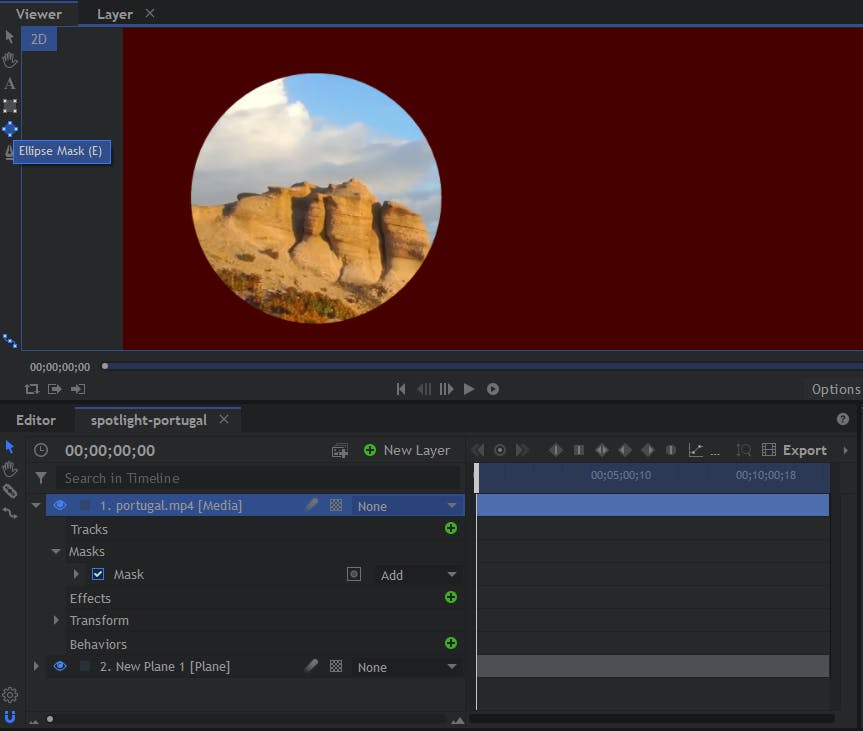Open the mask blend mode Add dropdown
Viewport: 863px width, 731px height.
pyautogui.click(x=417, y=575)
